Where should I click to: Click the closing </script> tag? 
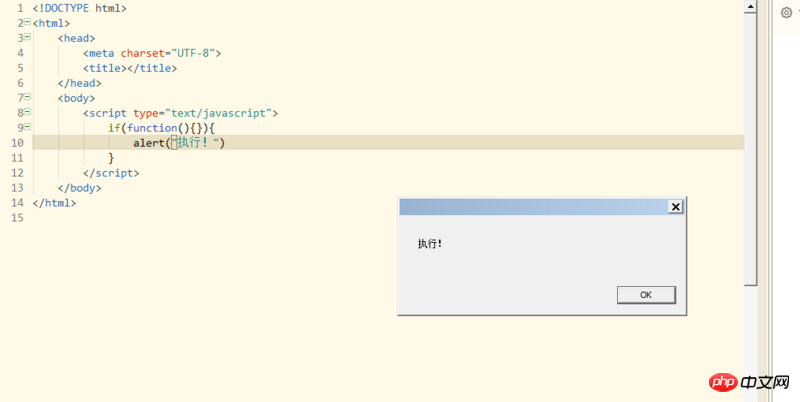coord(111,173)
